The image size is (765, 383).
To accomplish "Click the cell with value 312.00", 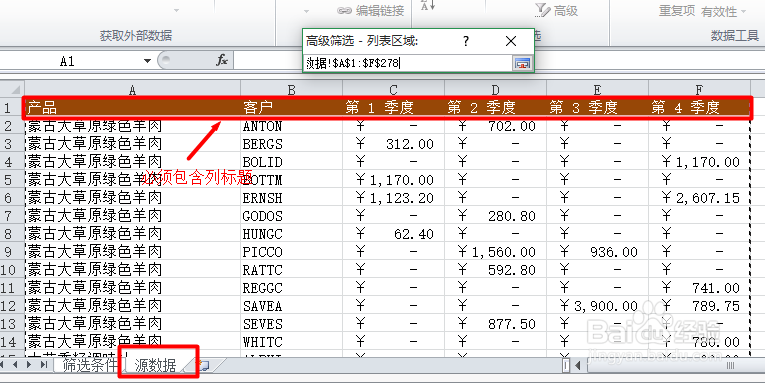I will pos(393,144).
